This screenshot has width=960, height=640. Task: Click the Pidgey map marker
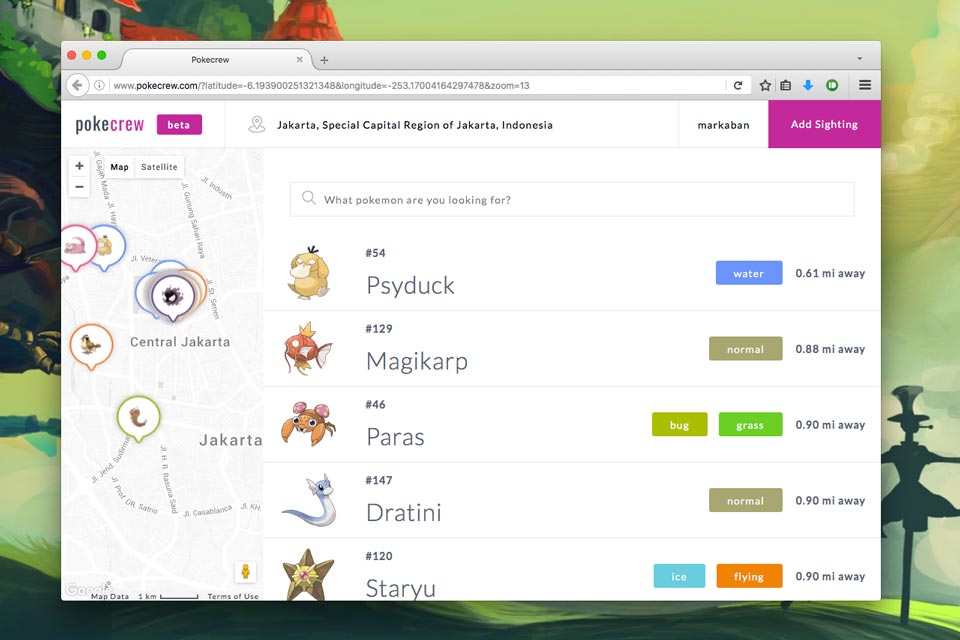(91, 346)
